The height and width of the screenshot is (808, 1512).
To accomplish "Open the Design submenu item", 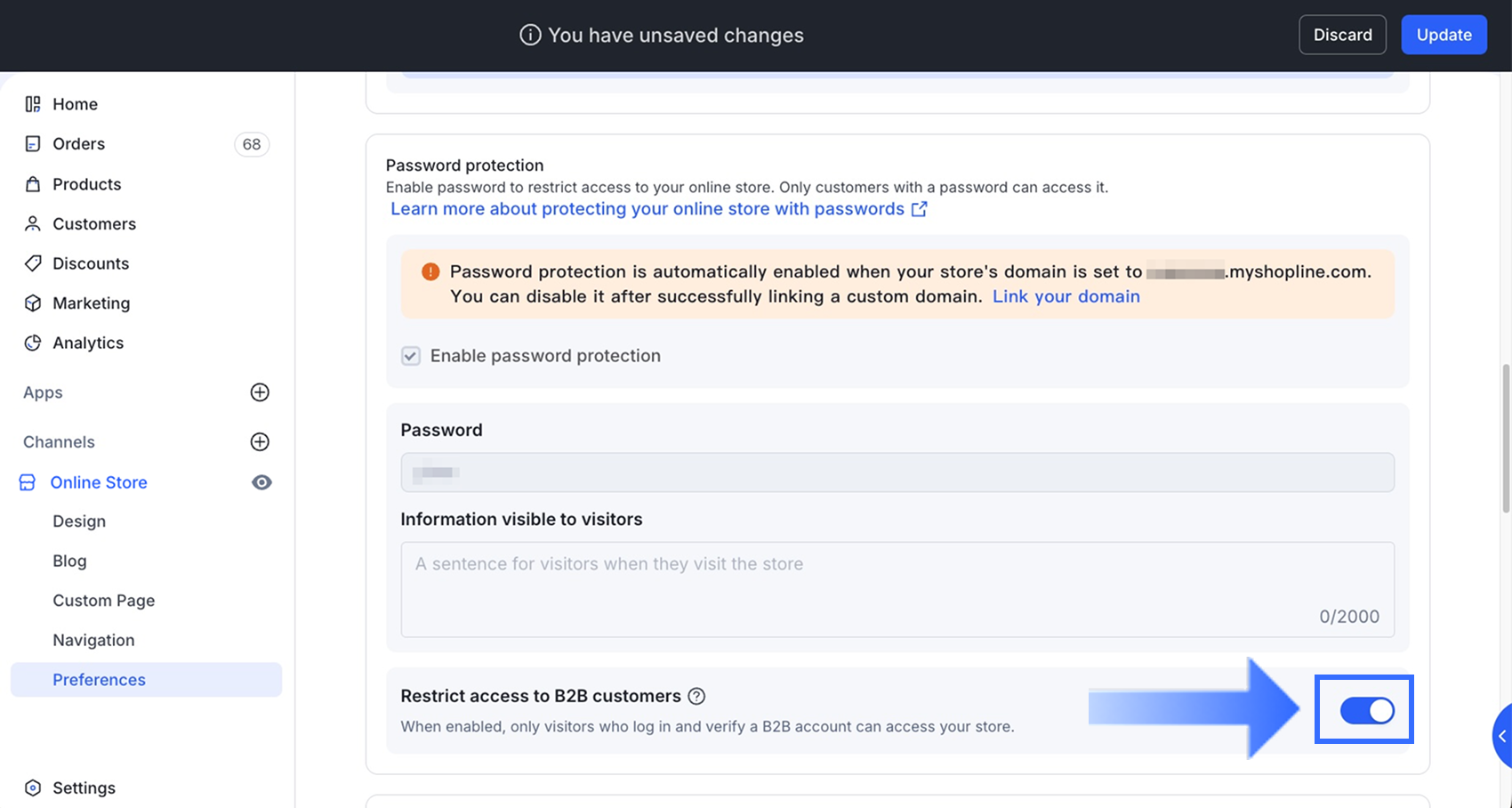I will tap(79, 521).
